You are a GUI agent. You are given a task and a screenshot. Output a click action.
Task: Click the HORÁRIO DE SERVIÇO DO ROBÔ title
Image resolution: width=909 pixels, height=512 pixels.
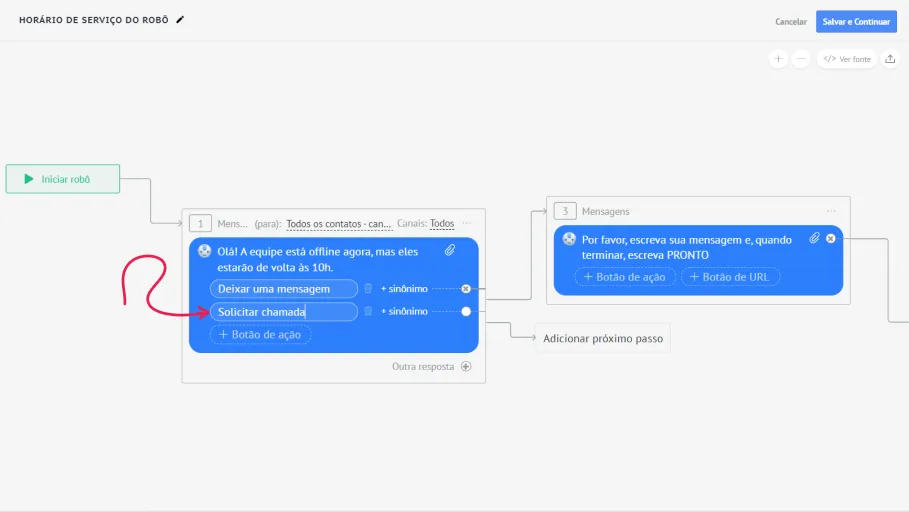pyautogui.click(x=94, y=20)
